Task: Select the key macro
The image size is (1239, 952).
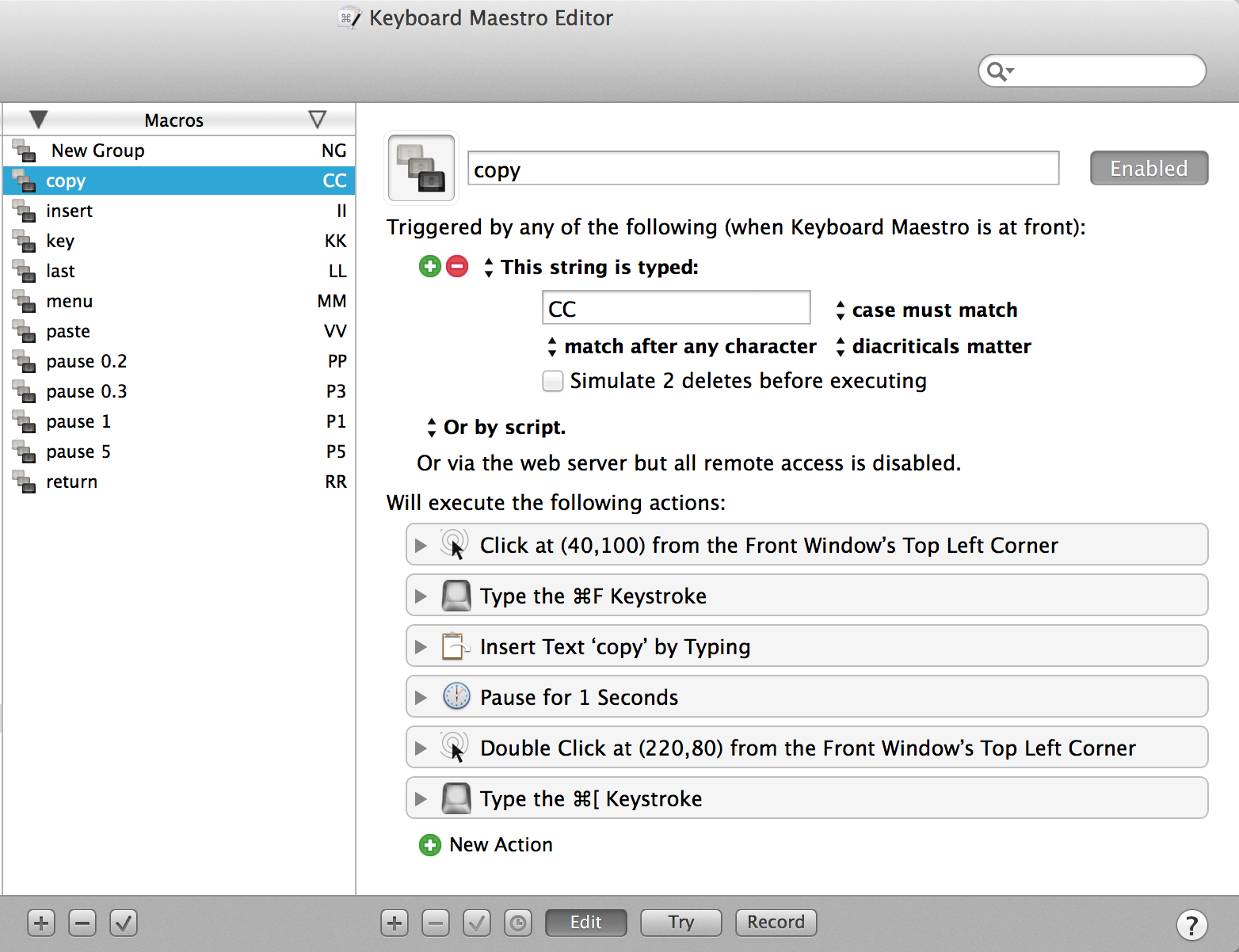Action: point(179,241)
